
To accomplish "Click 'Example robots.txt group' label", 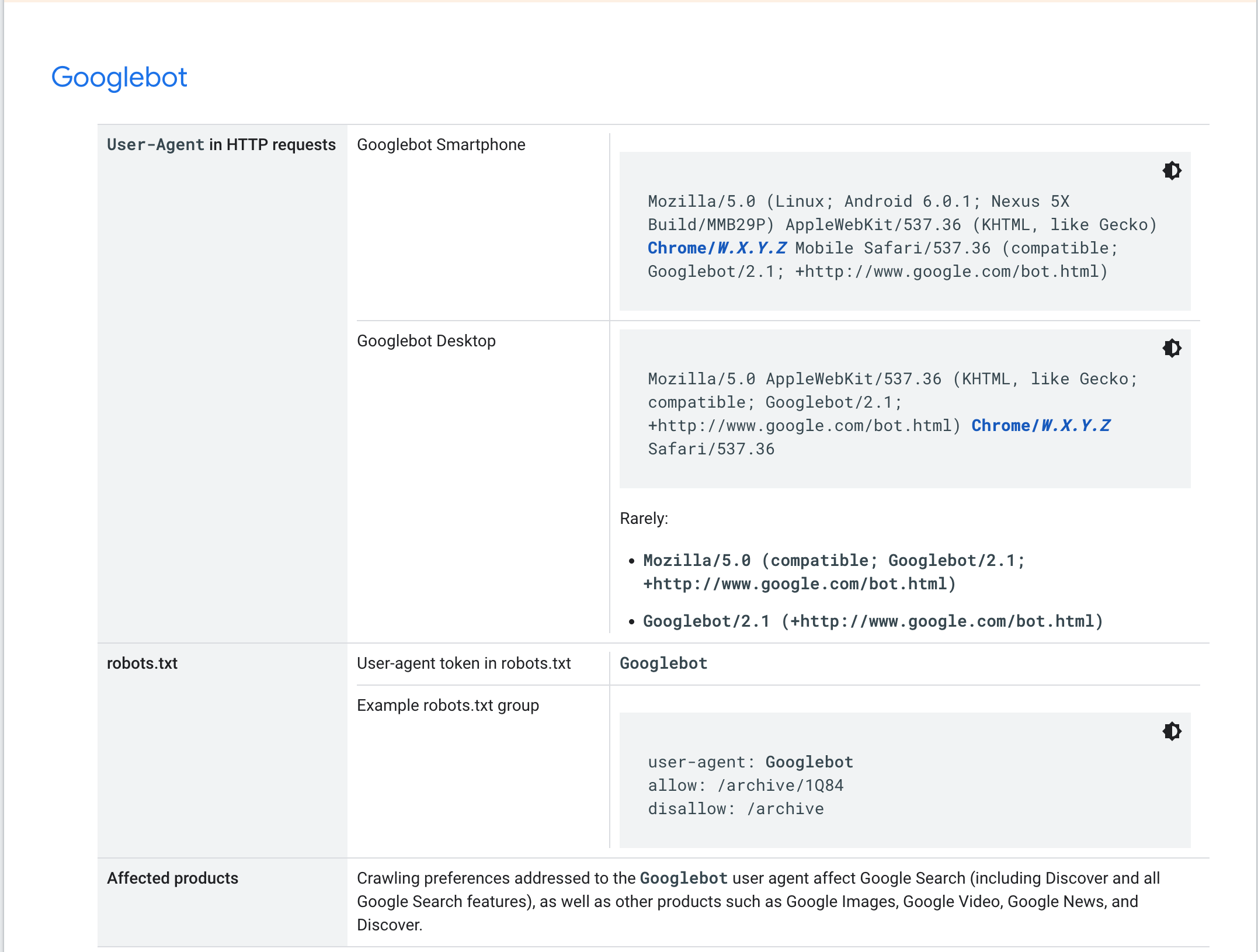I will [448, 706].
